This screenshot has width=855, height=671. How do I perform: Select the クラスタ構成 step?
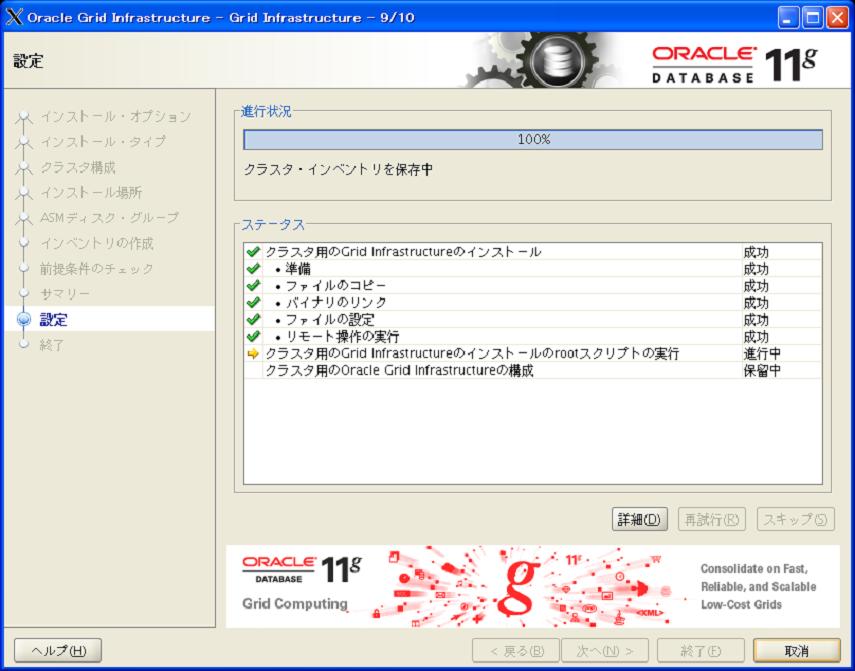(x=78, y=167)
